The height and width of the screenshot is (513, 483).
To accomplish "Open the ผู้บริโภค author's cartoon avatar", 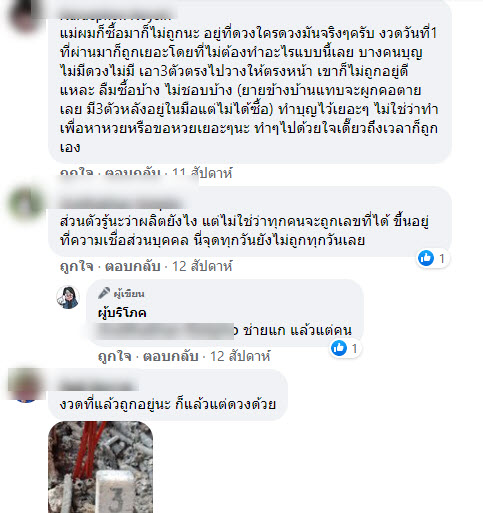I will [x=68, y=297].
